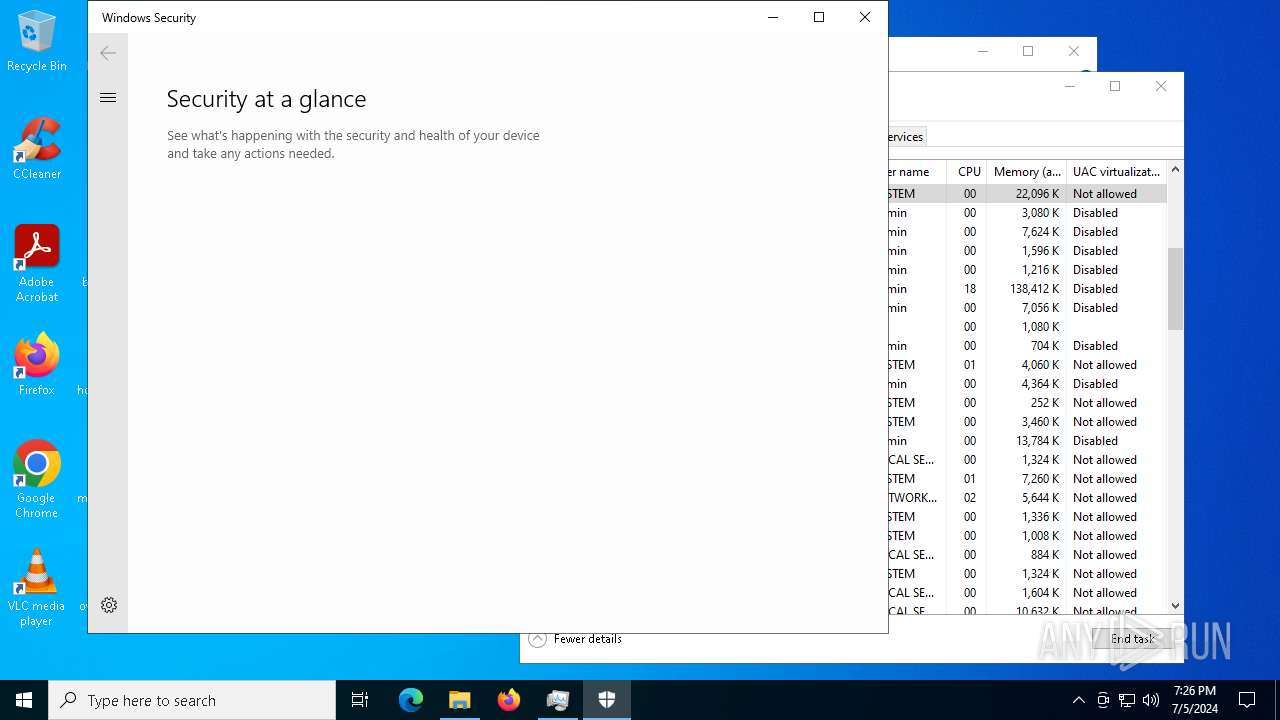Sort by Memory column header in Task Manager

pos(1027,172)
